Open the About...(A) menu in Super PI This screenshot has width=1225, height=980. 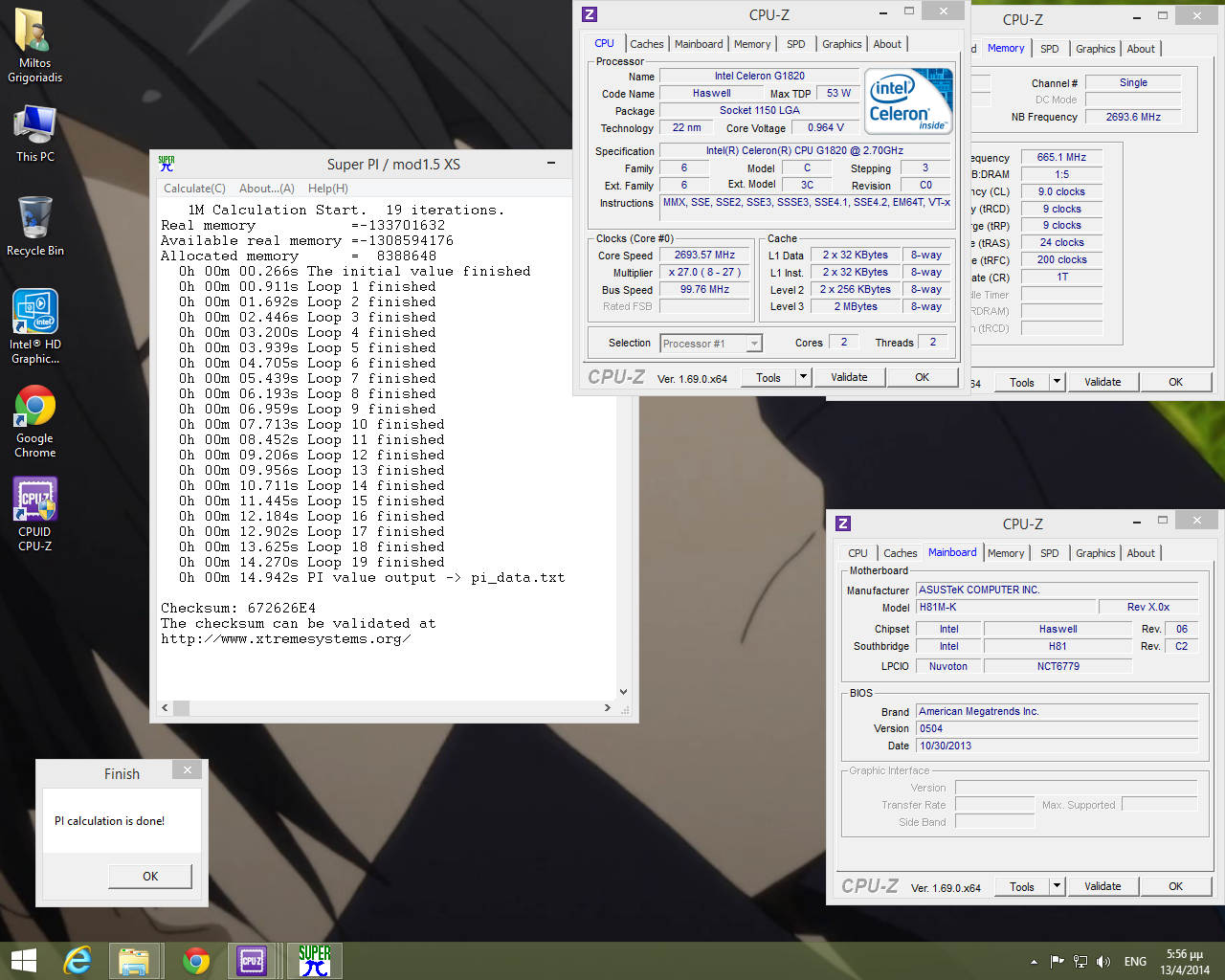coord(267,189)
